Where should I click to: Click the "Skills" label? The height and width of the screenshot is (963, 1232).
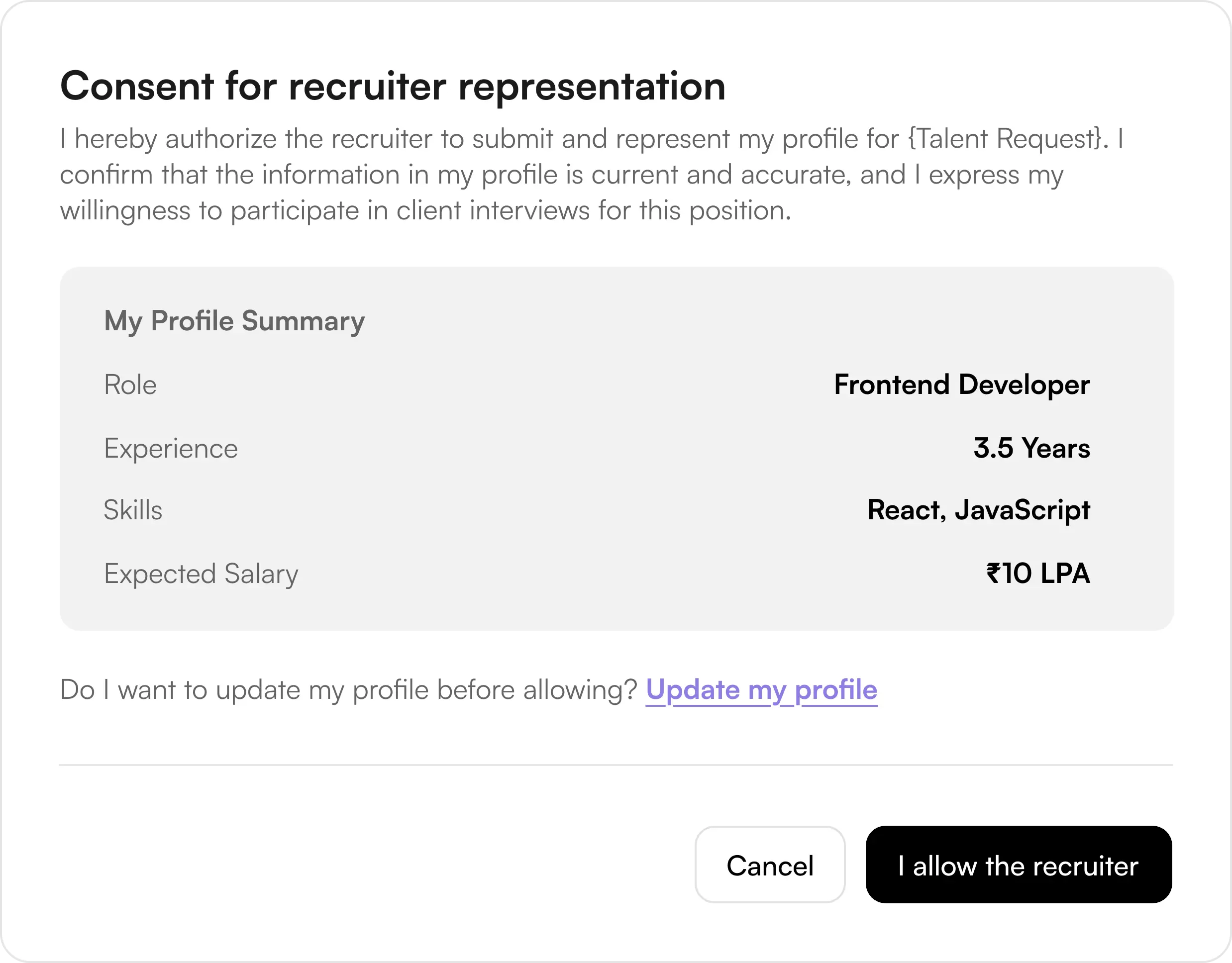133,510
